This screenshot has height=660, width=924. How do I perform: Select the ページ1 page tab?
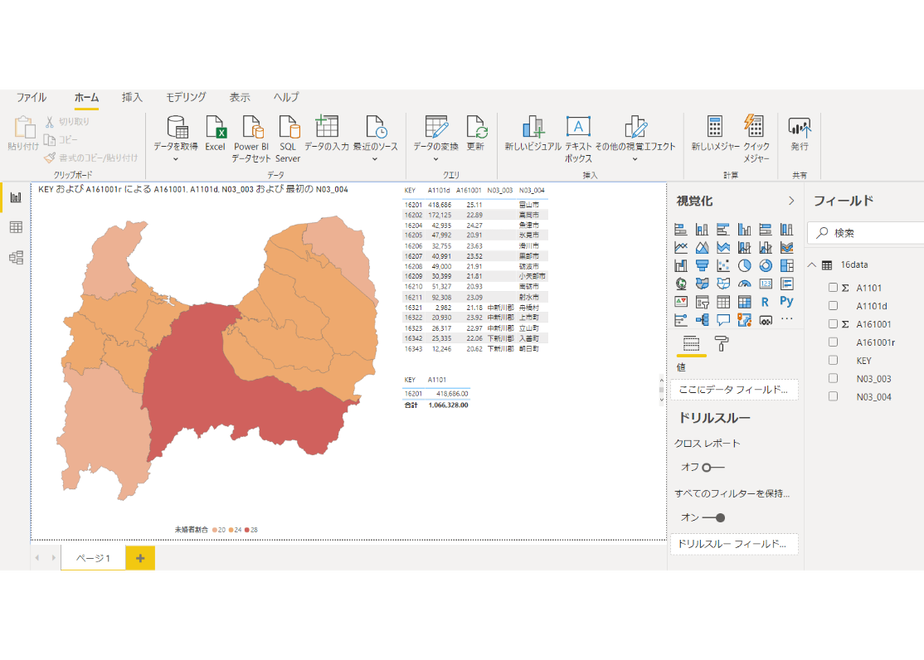point(93,558)
